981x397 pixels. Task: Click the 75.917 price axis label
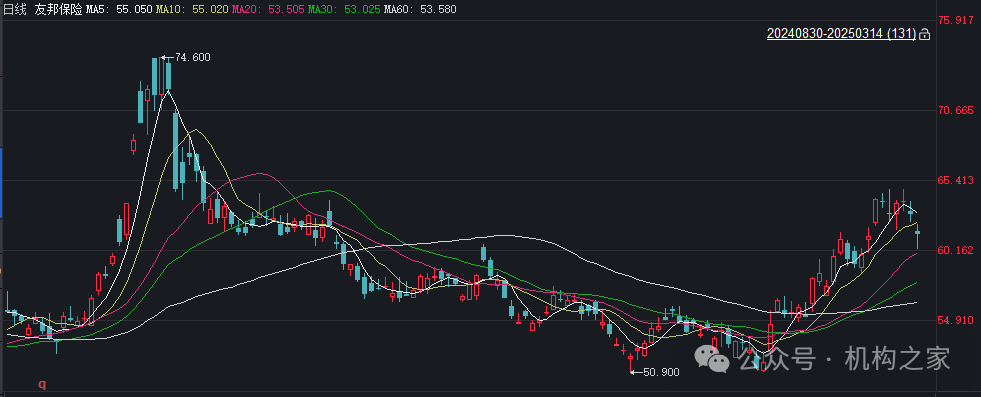(955, 21)
